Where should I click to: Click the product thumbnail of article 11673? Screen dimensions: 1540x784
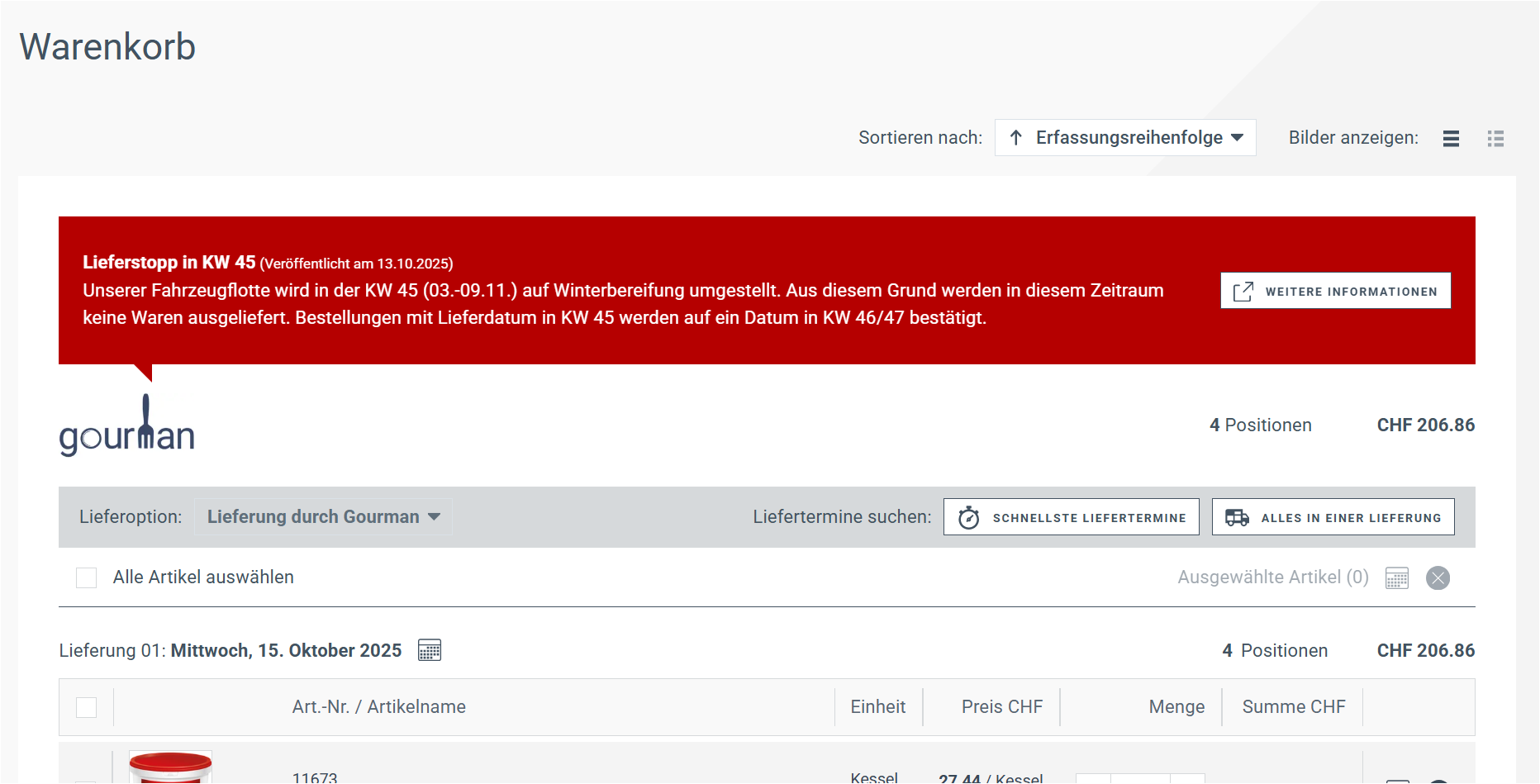[171, 767]
